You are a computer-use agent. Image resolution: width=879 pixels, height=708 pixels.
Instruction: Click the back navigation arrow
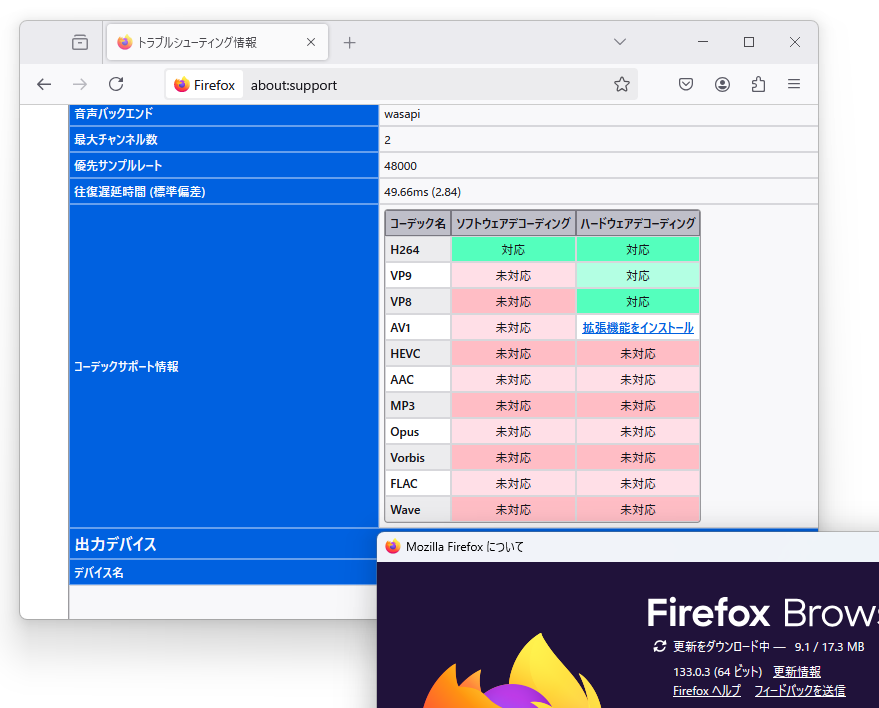(44, 85)
